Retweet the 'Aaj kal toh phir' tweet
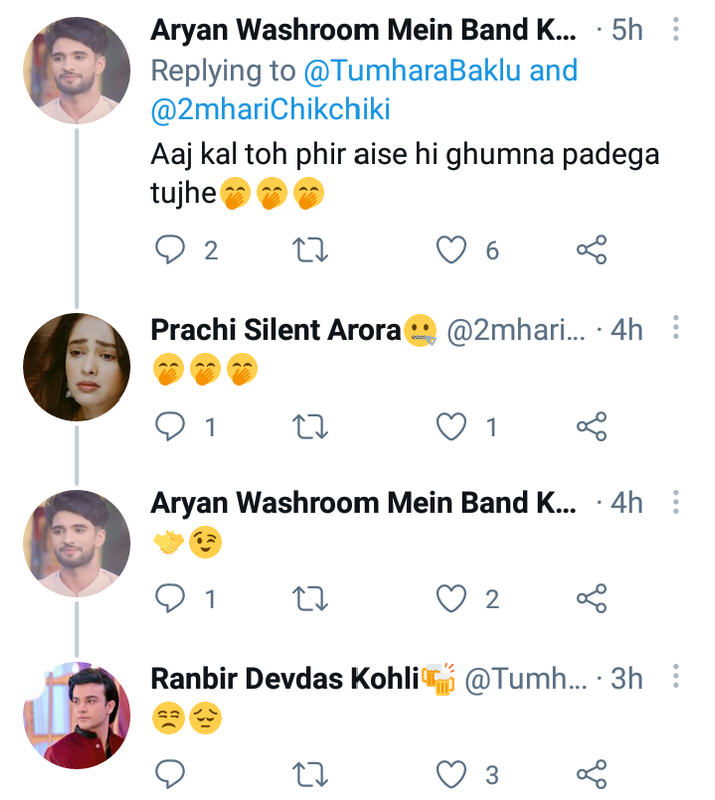Image resolution: width=715 pixels, height=800 pixels. (x=313, y=250)
